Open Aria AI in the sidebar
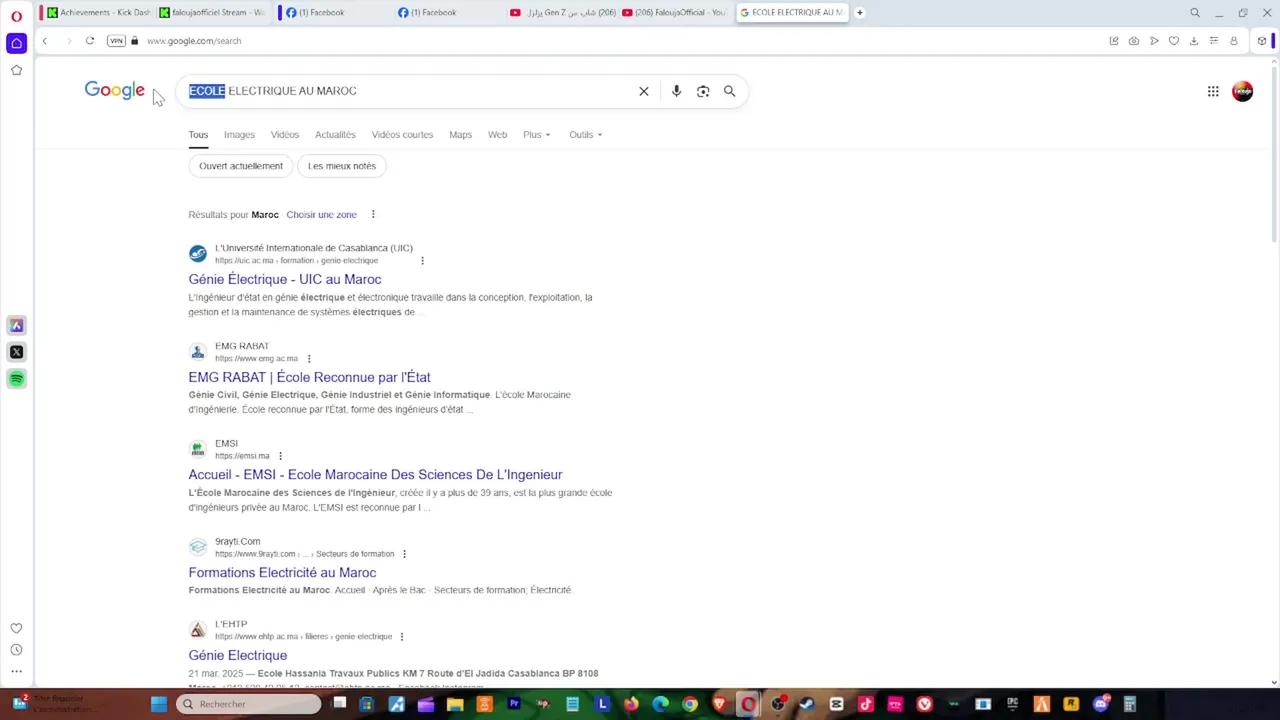Viewport: 1280px width, 720px height. click(16, 325)
